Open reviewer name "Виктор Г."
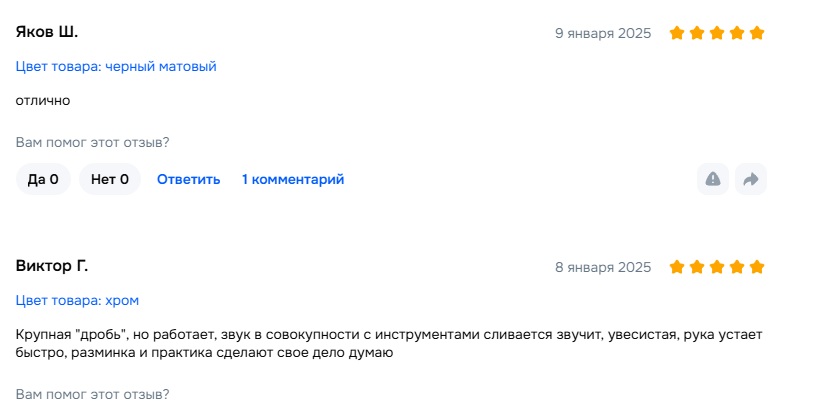 click(x=52, y=266)
